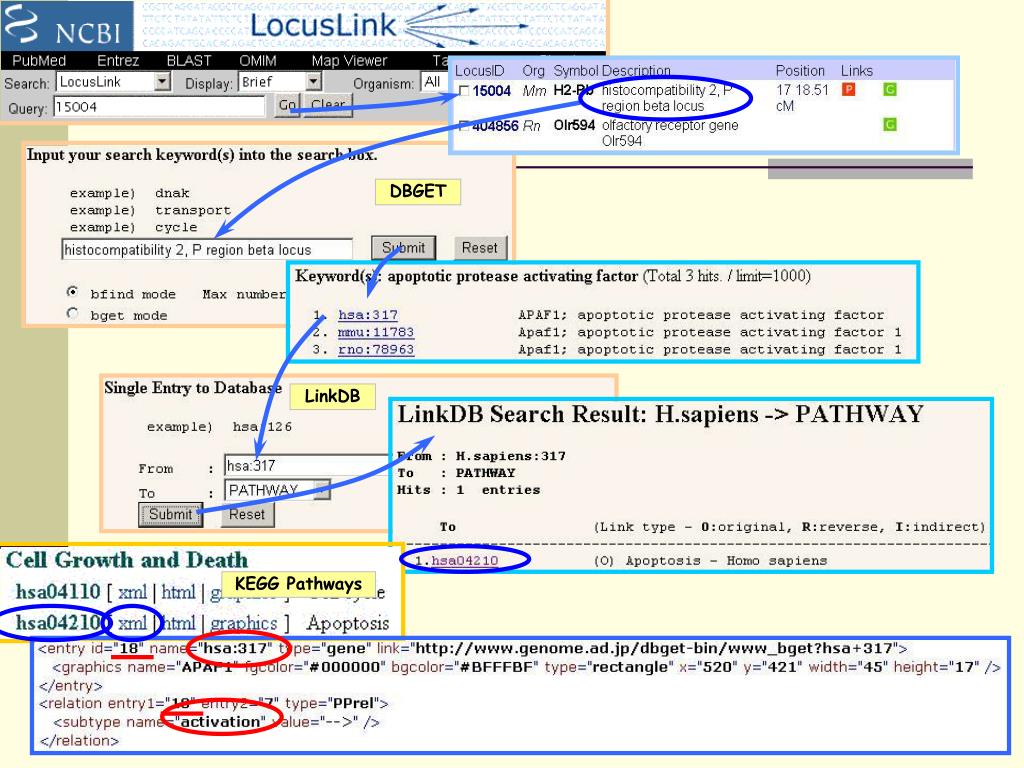Viewport: 1024px width, 768px height.
Task: Click the Clear button next to Query
Action: click(327, 104)
